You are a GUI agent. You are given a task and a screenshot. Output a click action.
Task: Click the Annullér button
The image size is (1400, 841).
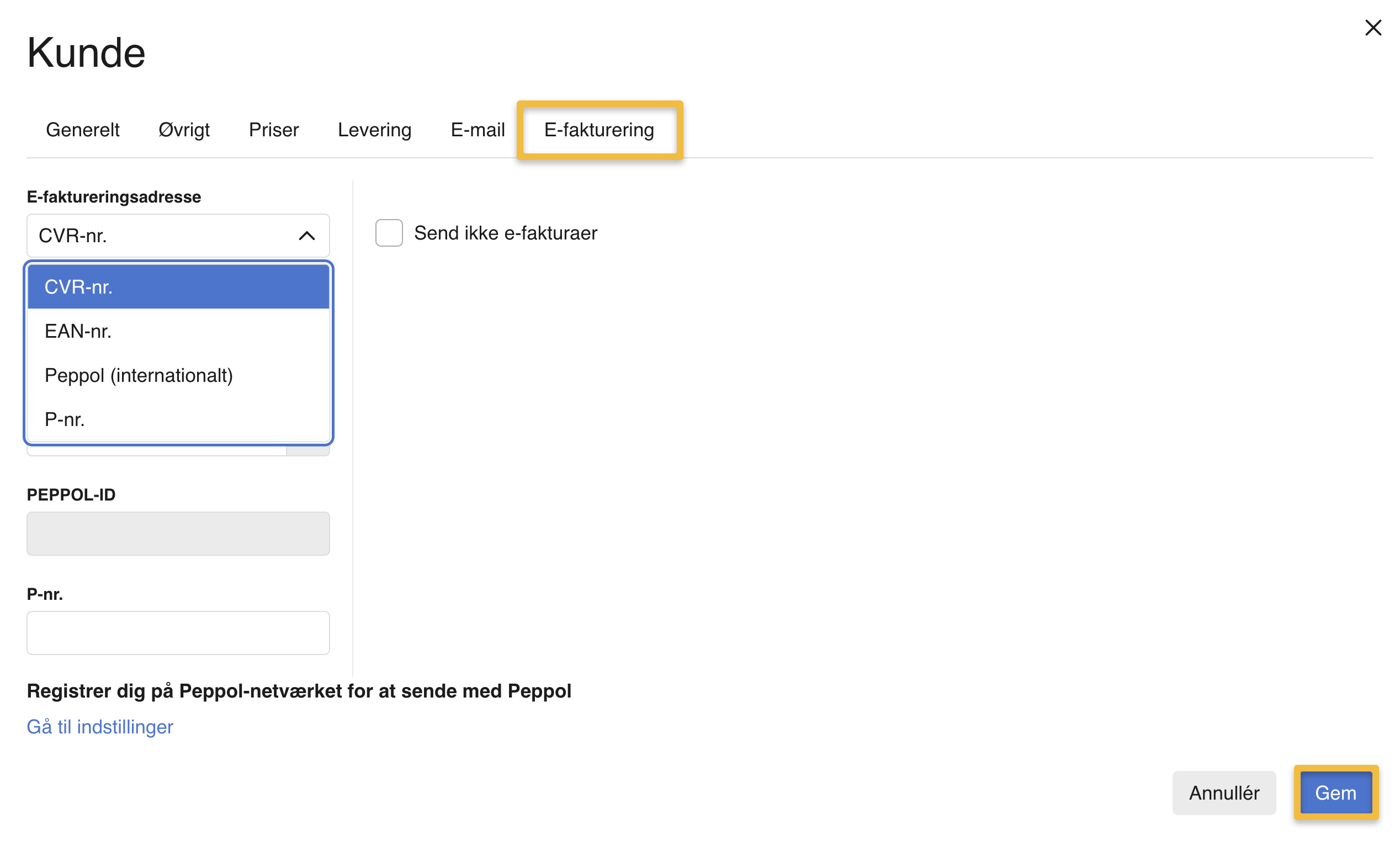[1223, 792]
